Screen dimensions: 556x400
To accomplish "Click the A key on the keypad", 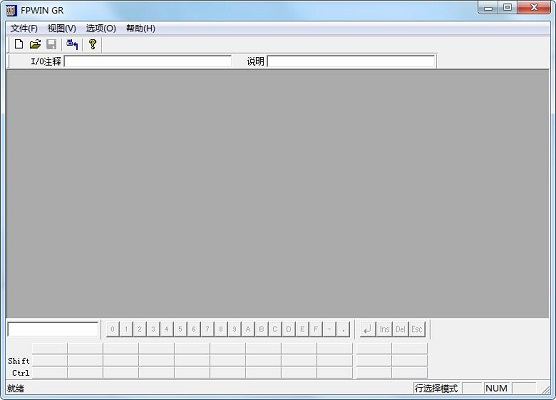I will (248, 329).
